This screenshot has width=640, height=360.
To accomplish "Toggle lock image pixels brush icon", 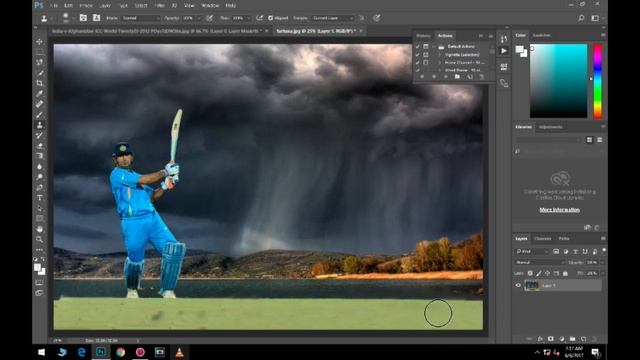I will [x=539, y=273].
